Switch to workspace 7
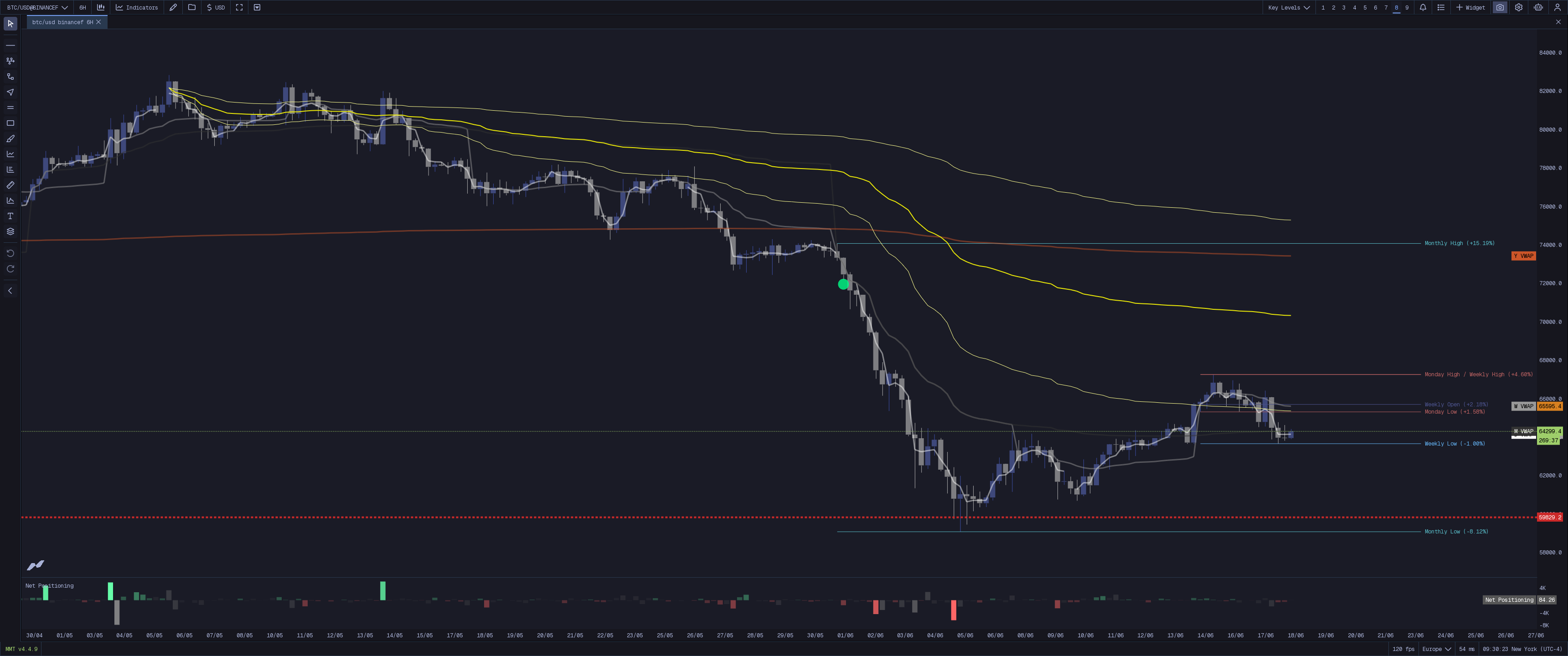The height and width of the screenshot is (656, 1568). (x=1386, y=7)
